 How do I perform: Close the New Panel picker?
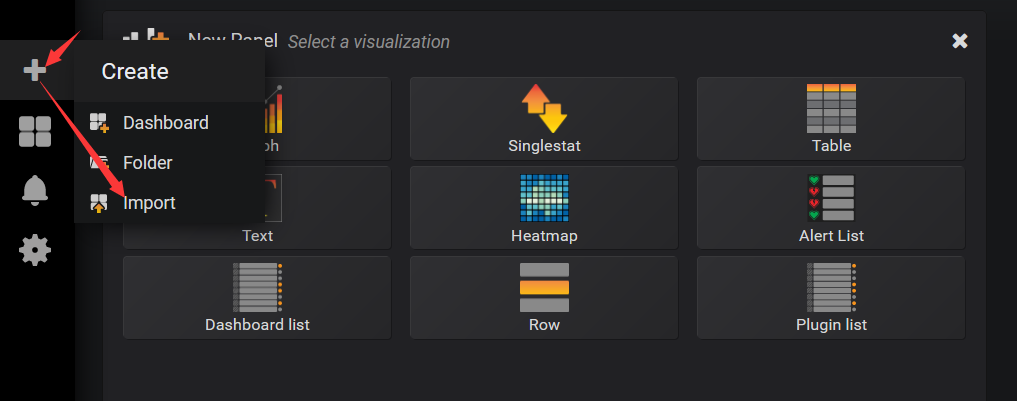(960, 41)
